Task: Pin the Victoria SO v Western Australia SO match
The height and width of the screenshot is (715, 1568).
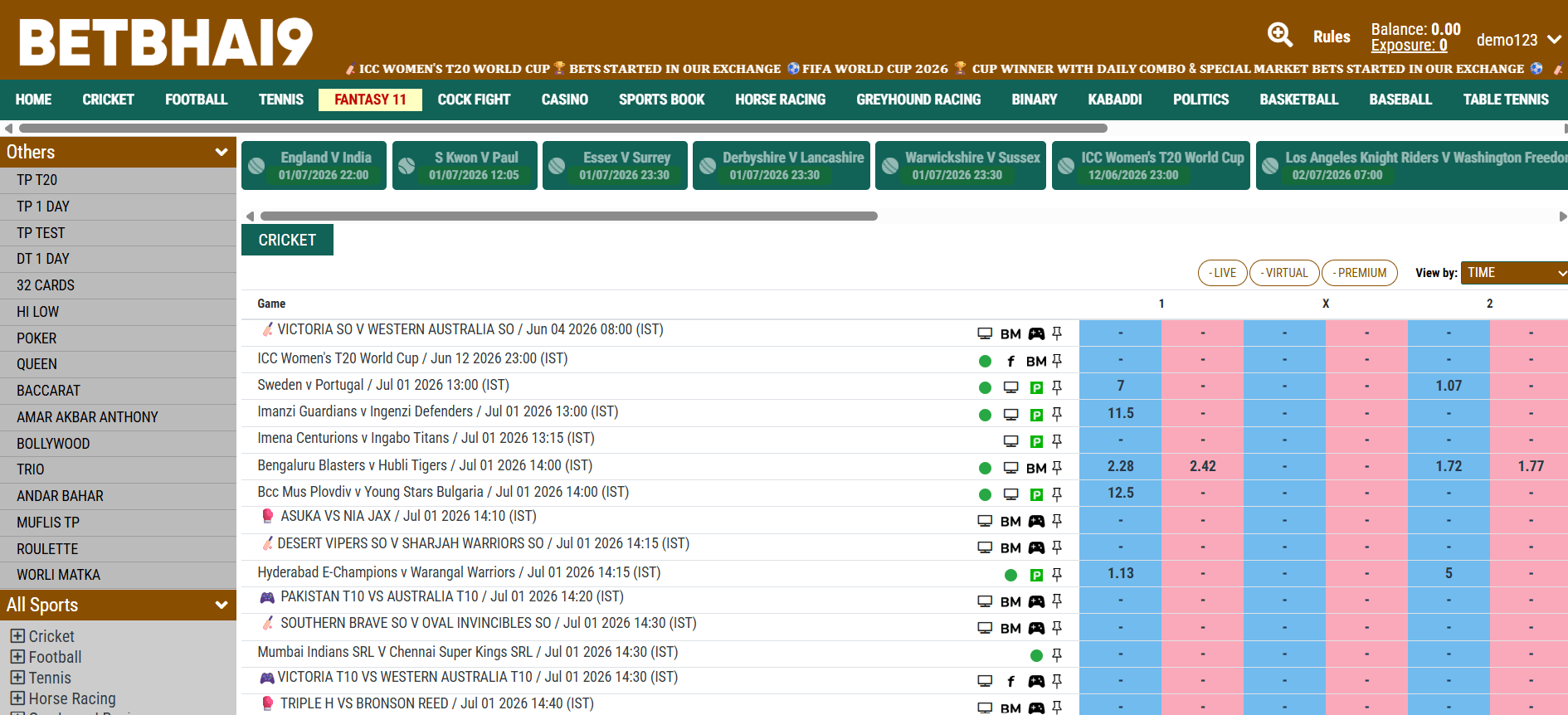Action: tap(1057, 333)
